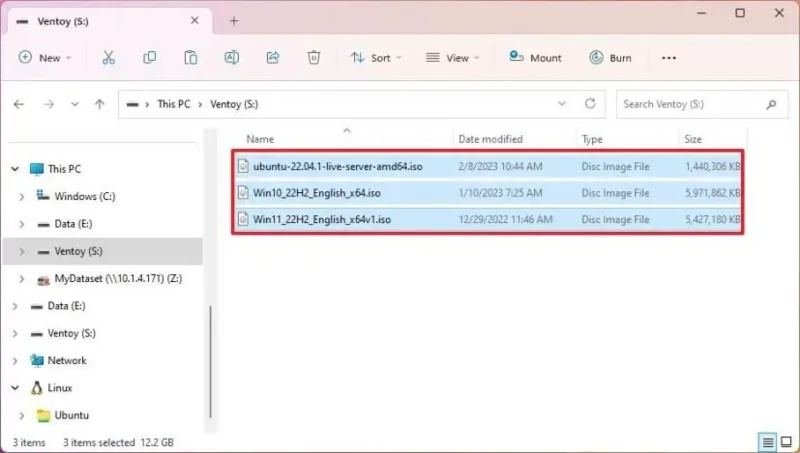Mount the selected disc images
The width and height of the screenshot is (800, 453).
536,58
